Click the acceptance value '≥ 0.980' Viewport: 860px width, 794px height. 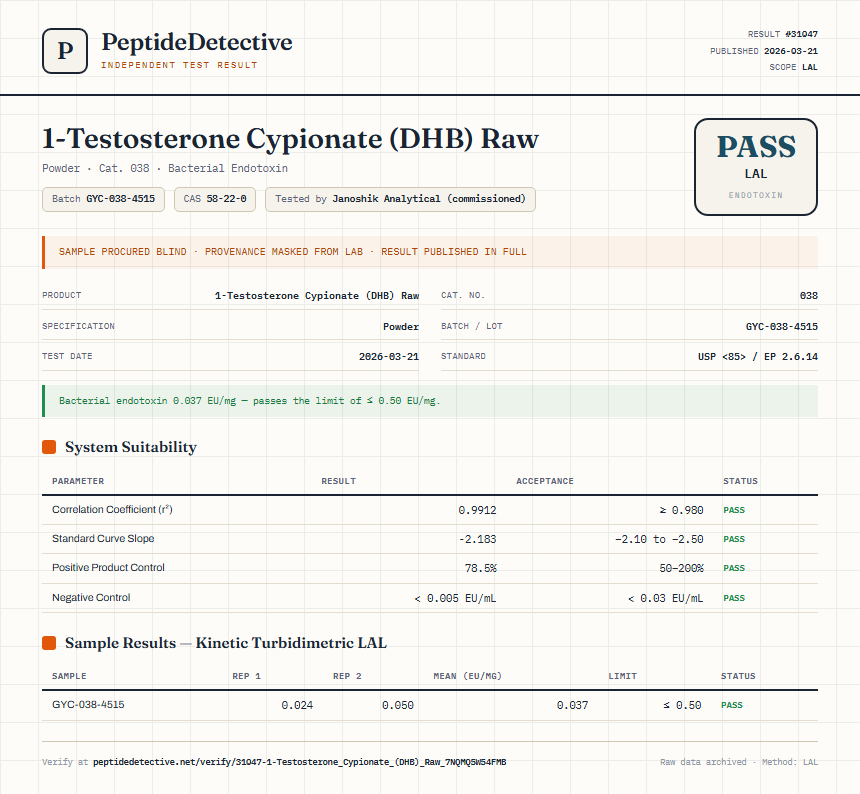click(681, 510)
